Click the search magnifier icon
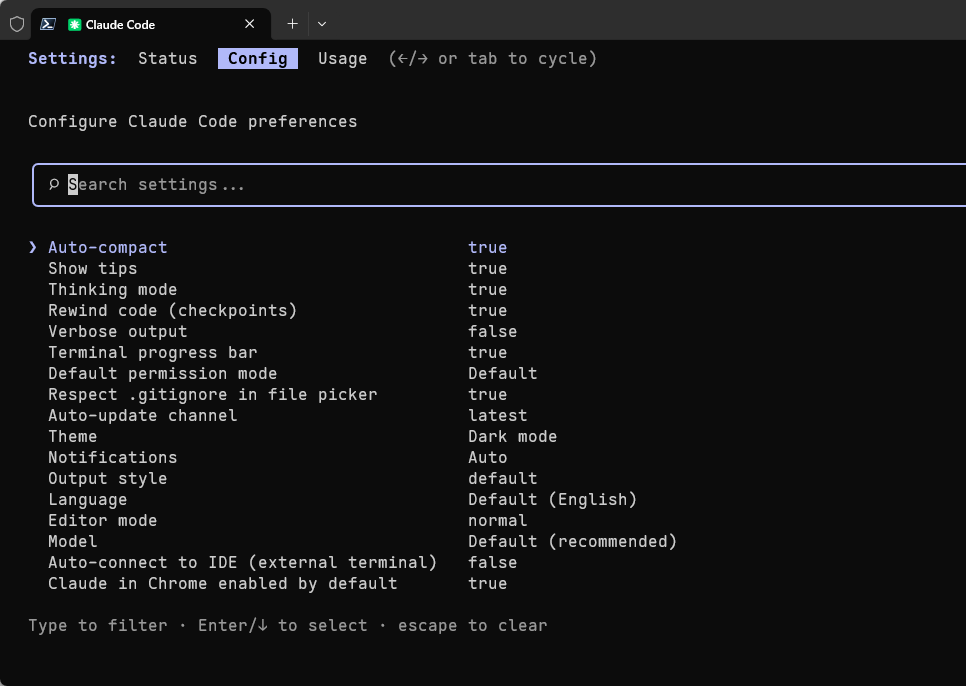This screenshot has width=966, height=686. (54, 184)
